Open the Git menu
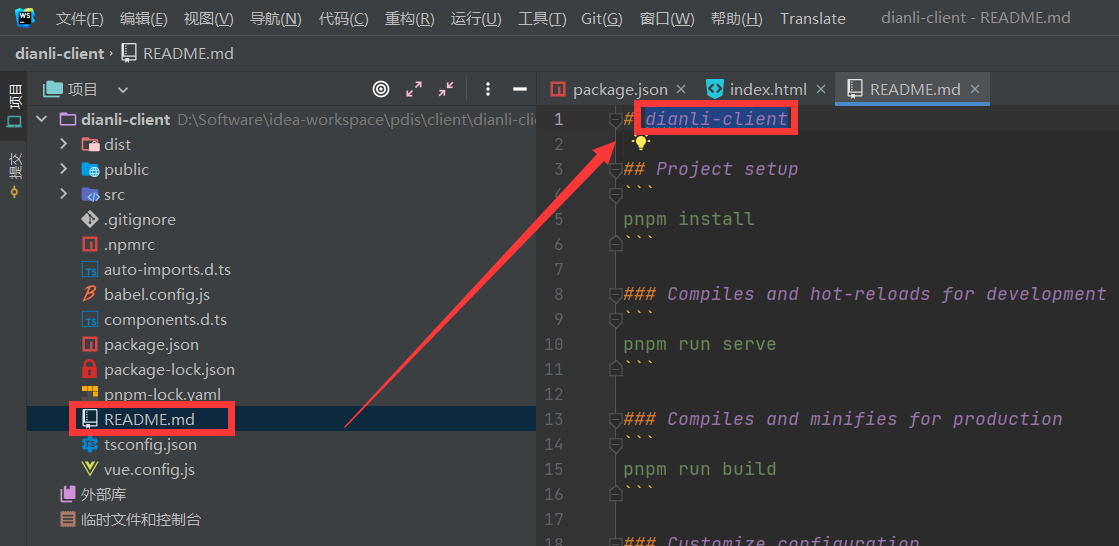This screenshot has width=1119, height=546. [x=602, y=19]
